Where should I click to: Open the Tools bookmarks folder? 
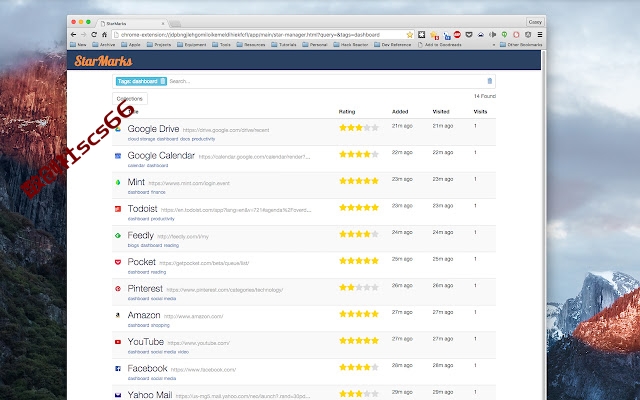click(222, 44)
